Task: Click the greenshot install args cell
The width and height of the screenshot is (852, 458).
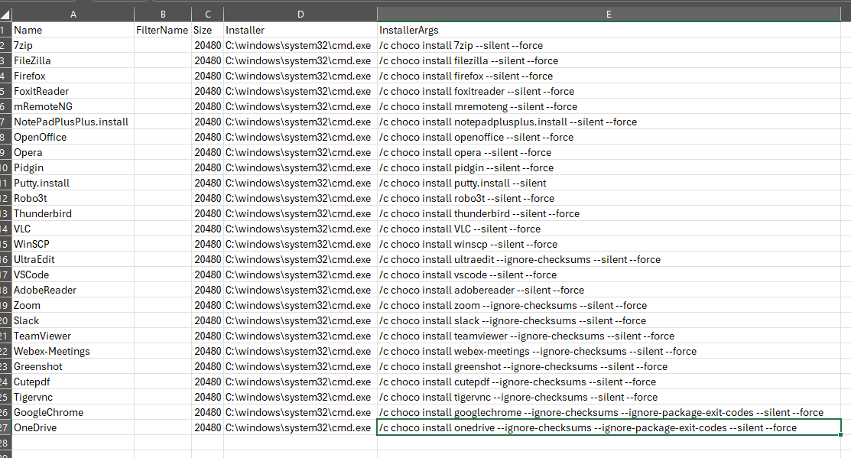Action: coord(609,366)
